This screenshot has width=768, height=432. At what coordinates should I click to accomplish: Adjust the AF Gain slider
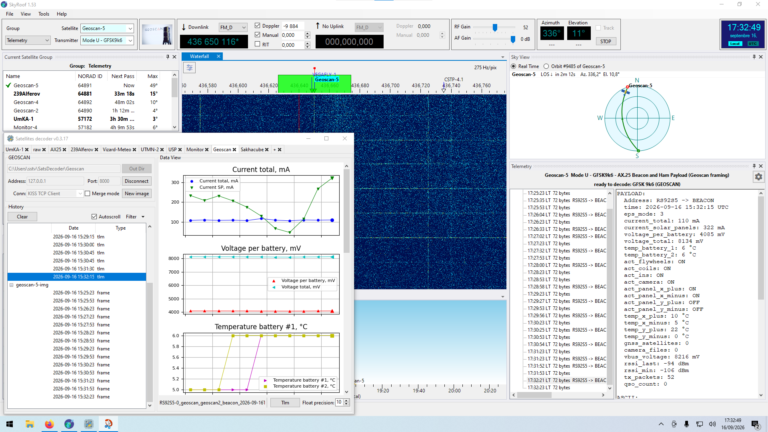coord(513,39)
